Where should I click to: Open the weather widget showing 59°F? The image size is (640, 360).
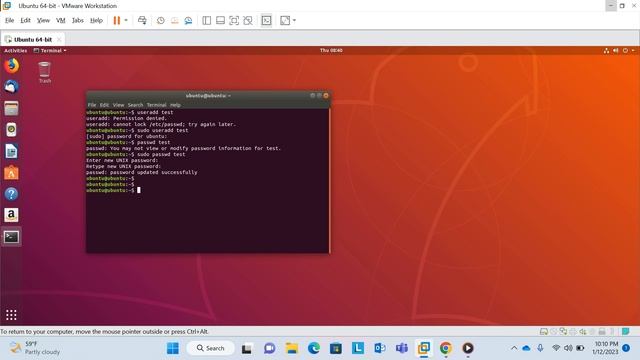click(x=35, y=348)
